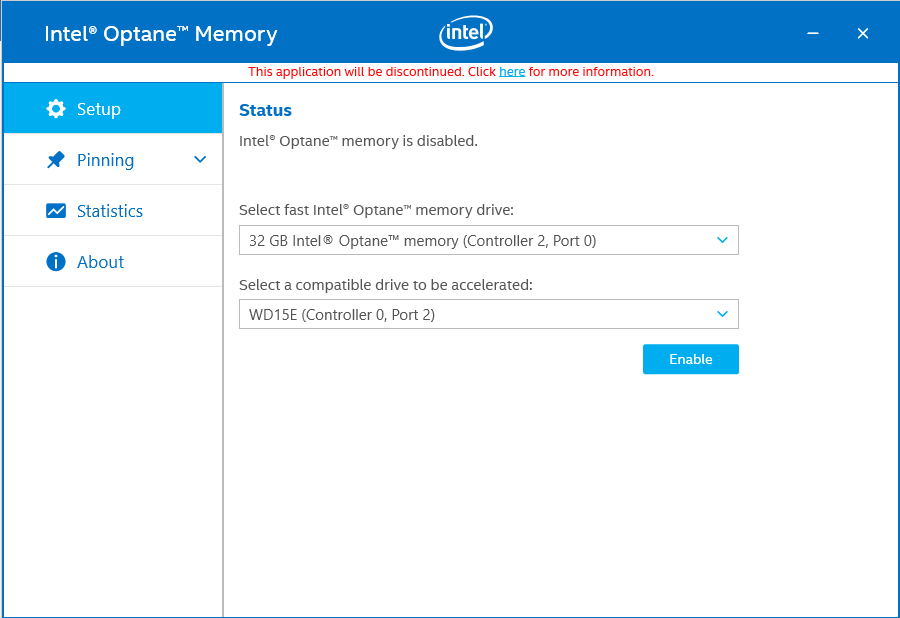This screenshot has width=900, height=618.
Task: Follow the 'here' discontinuation link
Action: pos(512,72)
